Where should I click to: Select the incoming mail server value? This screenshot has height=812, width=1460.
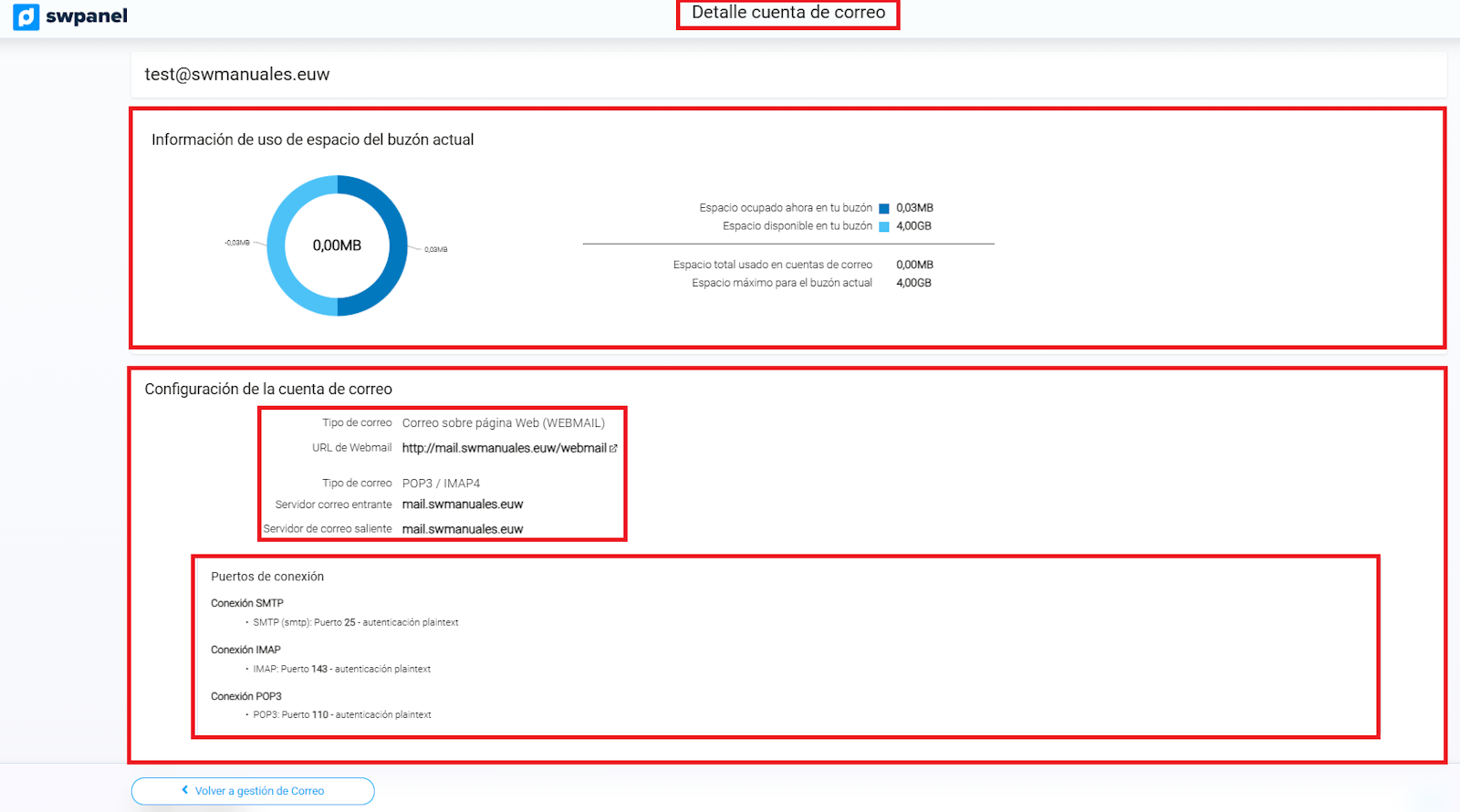(x=463, y=505)
